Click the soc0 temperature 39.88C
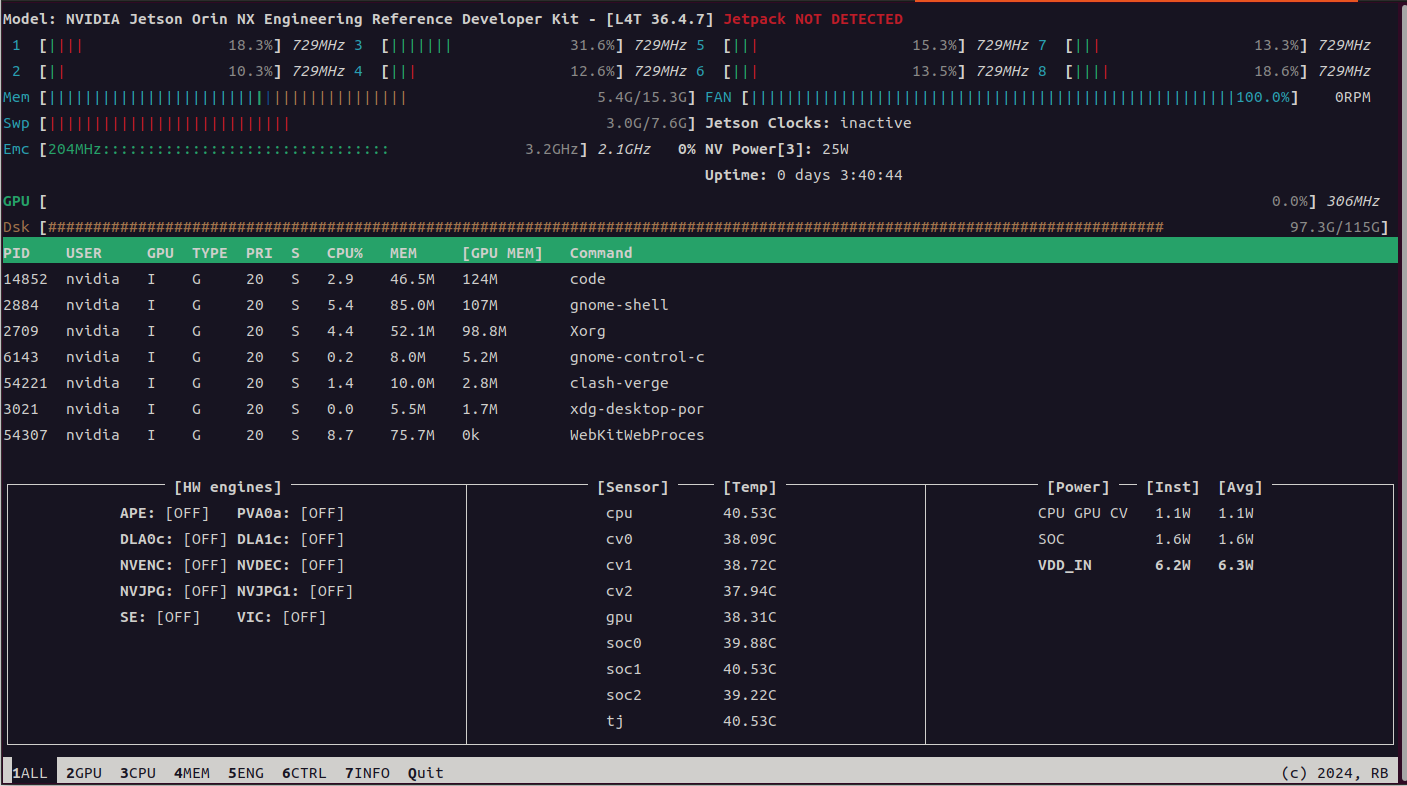The height and width of the screenshot is (786, 1407). coord(750,643)
